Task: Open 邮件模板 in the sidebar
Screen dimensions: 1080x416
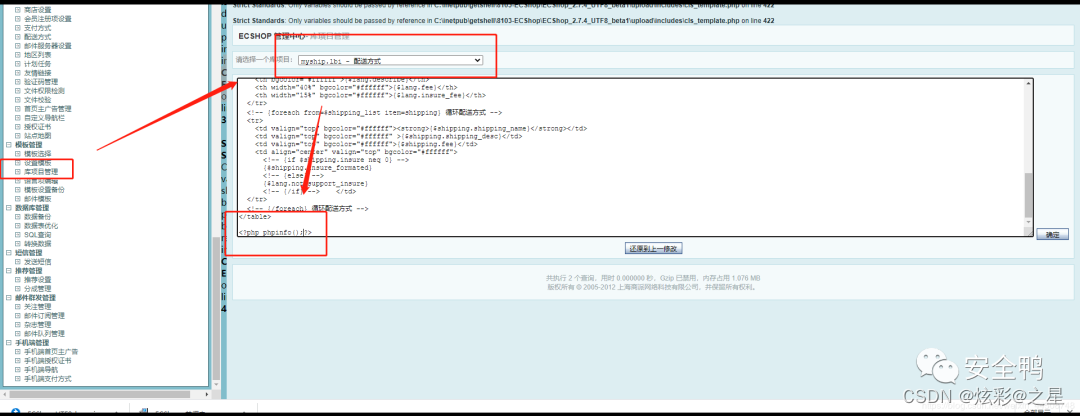Action: (x=37, y=198)
